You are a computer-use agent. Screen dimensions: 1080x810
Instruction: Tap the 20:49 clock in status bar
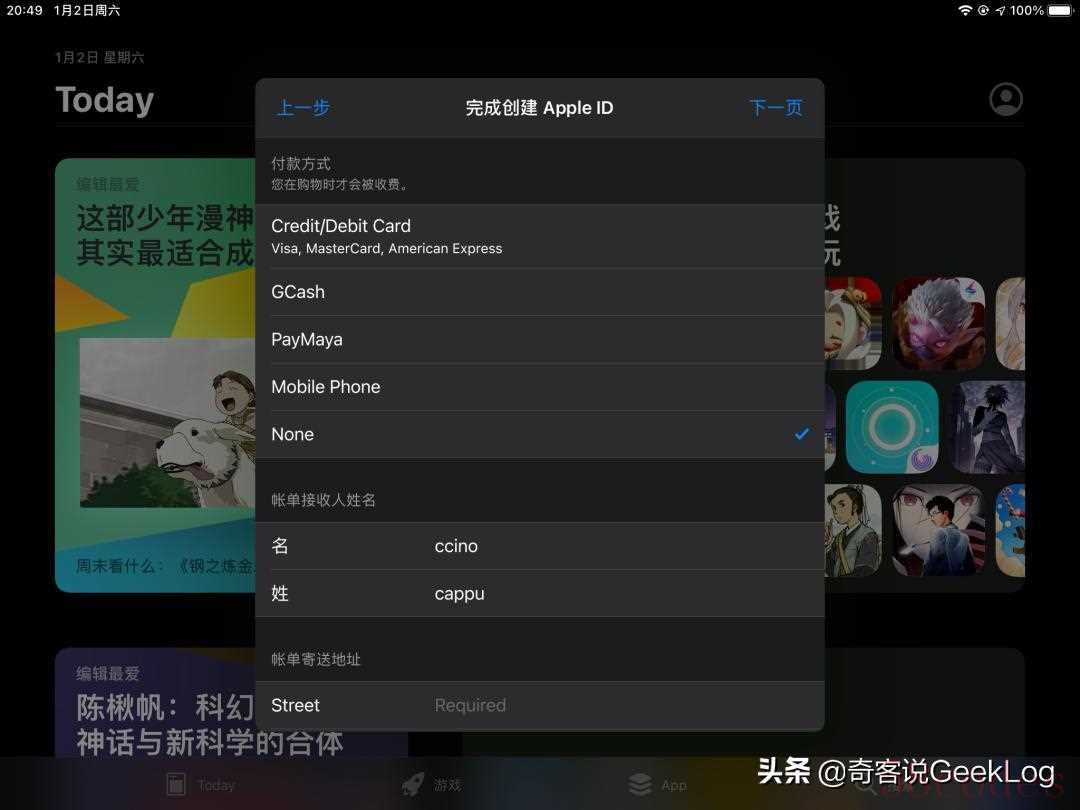(24, 10)
